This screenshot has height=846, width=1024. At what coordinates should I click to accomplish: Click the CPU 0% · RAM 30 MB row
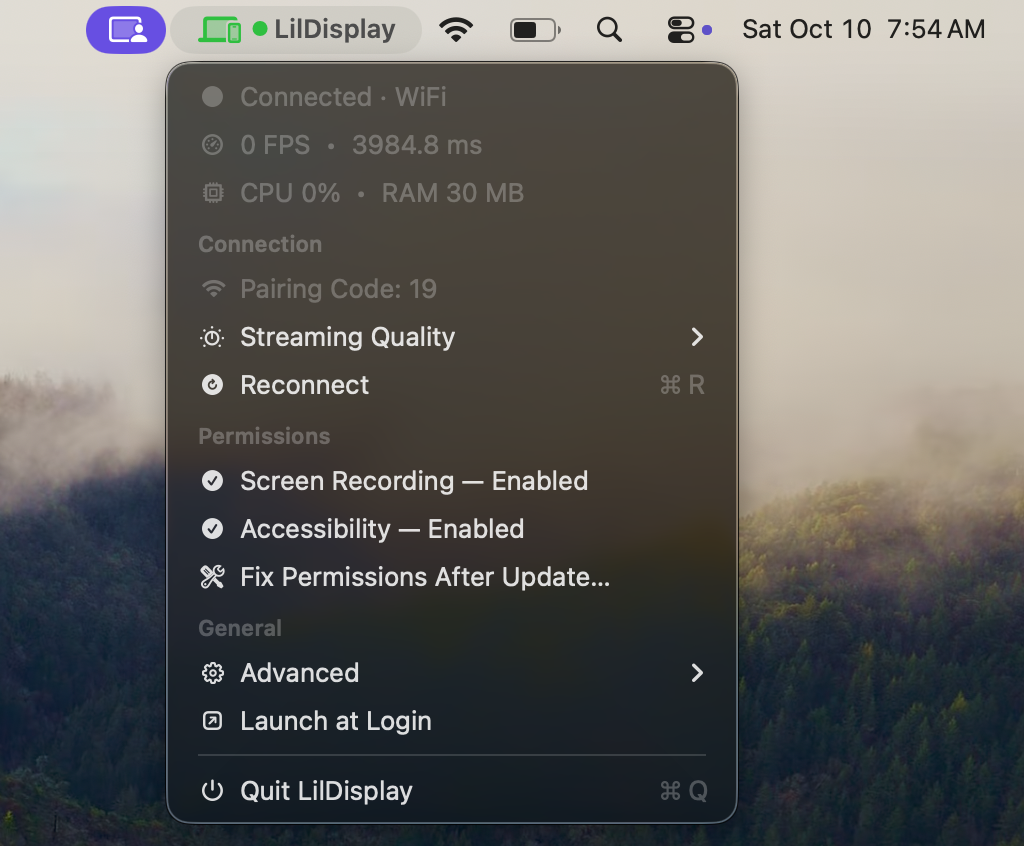click(452, 193)
